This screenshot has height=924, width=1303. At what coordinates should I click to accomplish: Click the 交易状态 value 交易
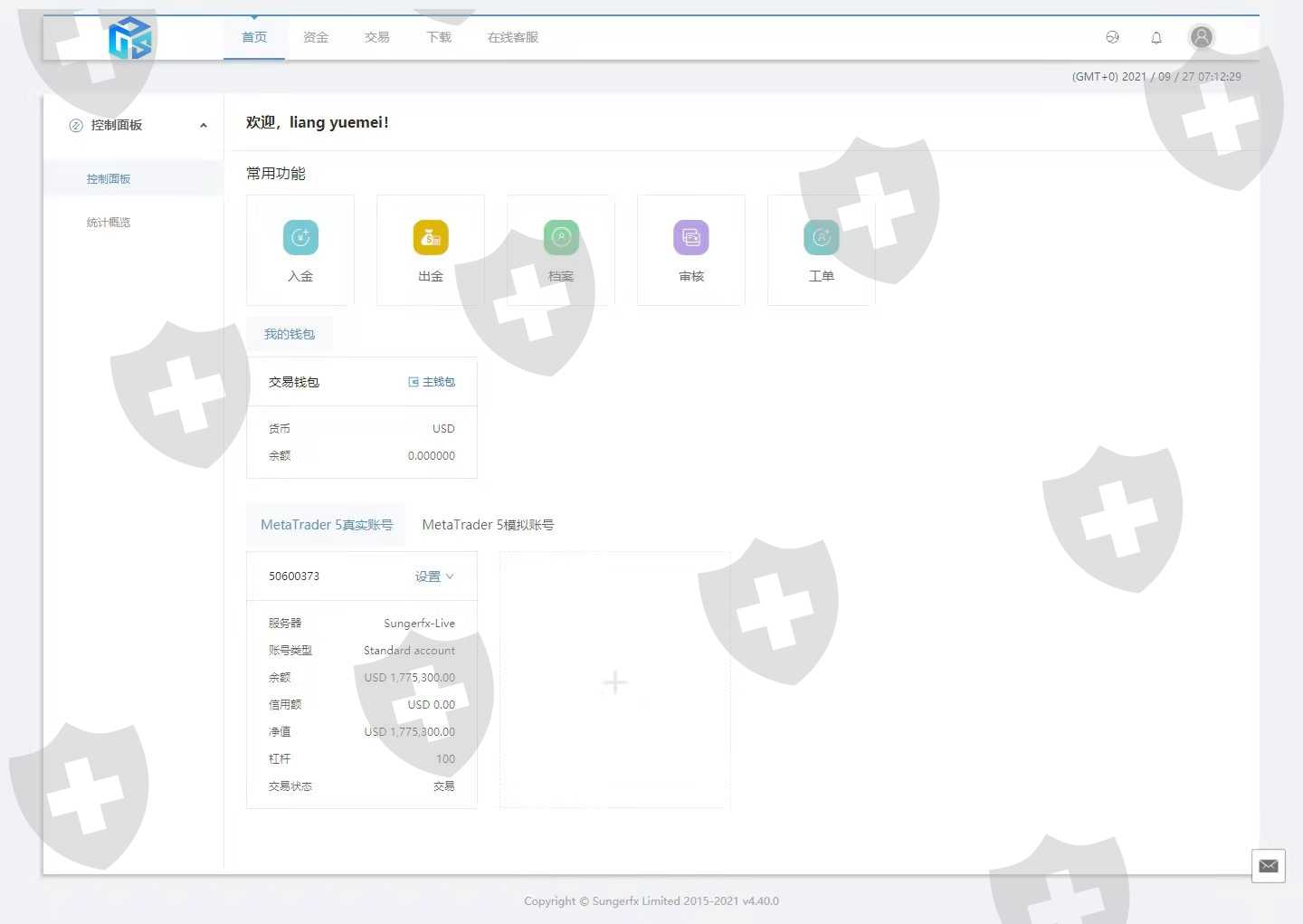tap(444, 786)
